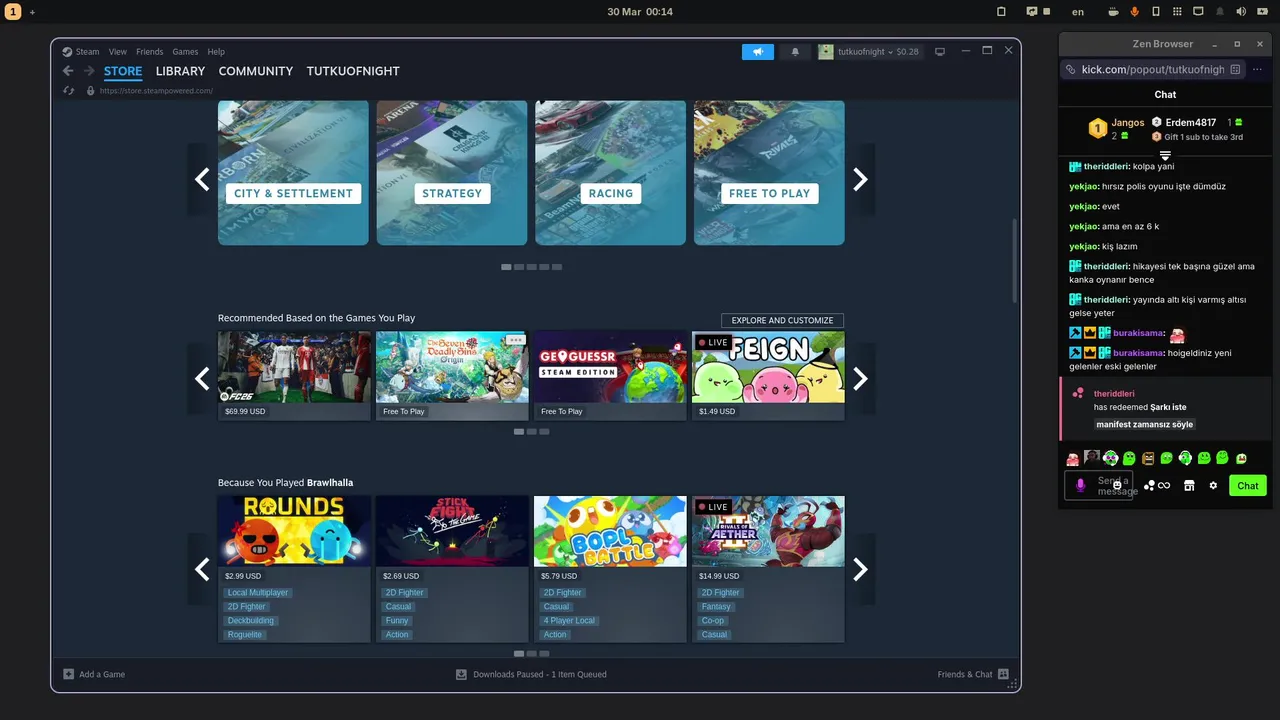Screen dimensions: 1280x720
Task: Switch to the COMMUNITY tab
Action: coord(256,71)
